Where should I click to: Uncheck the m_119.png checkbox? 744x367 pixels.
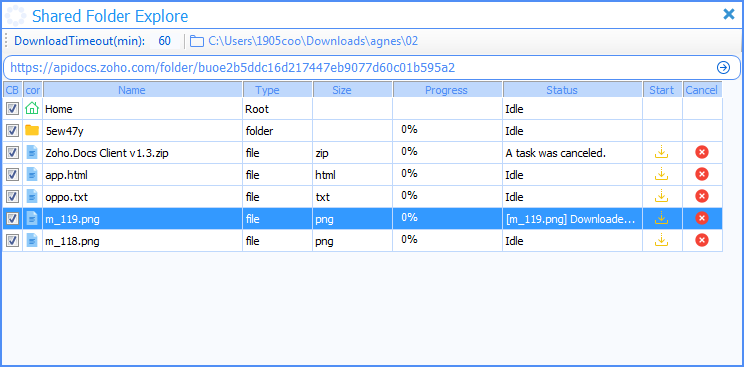(12, 218)
